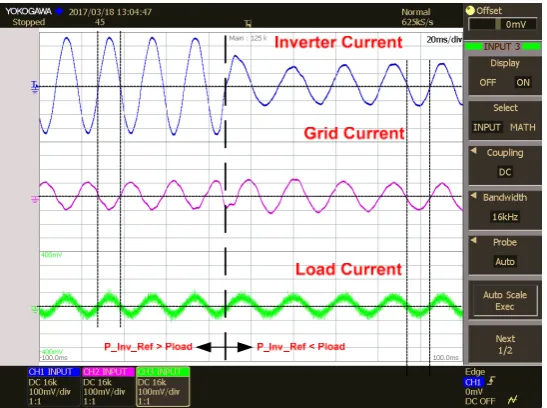
Task: Click the Bandwidth menu left arrow
Action: pos(473,196)
